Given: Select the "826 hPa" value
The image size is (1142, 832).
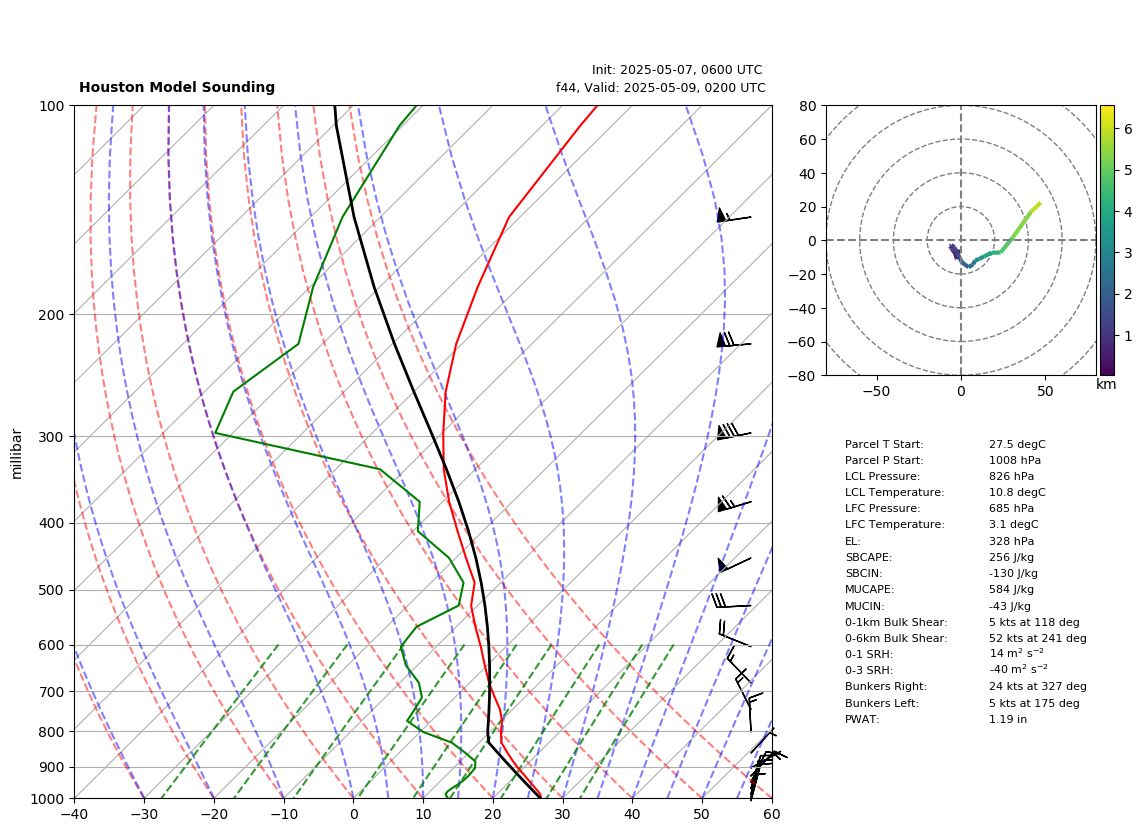Looking at the screenshot, I should (1012, 476).
